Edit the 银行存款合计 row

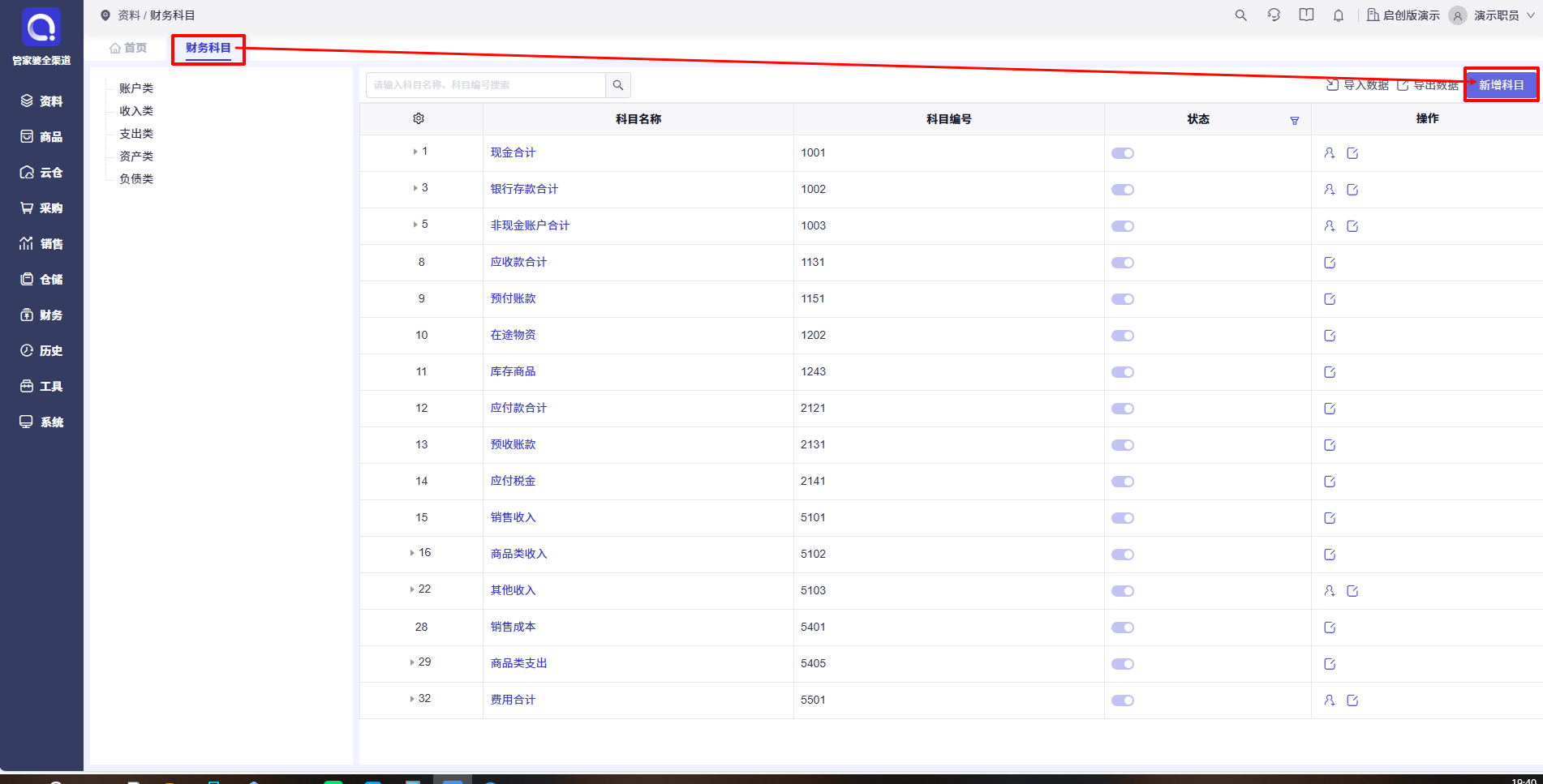[1352, 189]
